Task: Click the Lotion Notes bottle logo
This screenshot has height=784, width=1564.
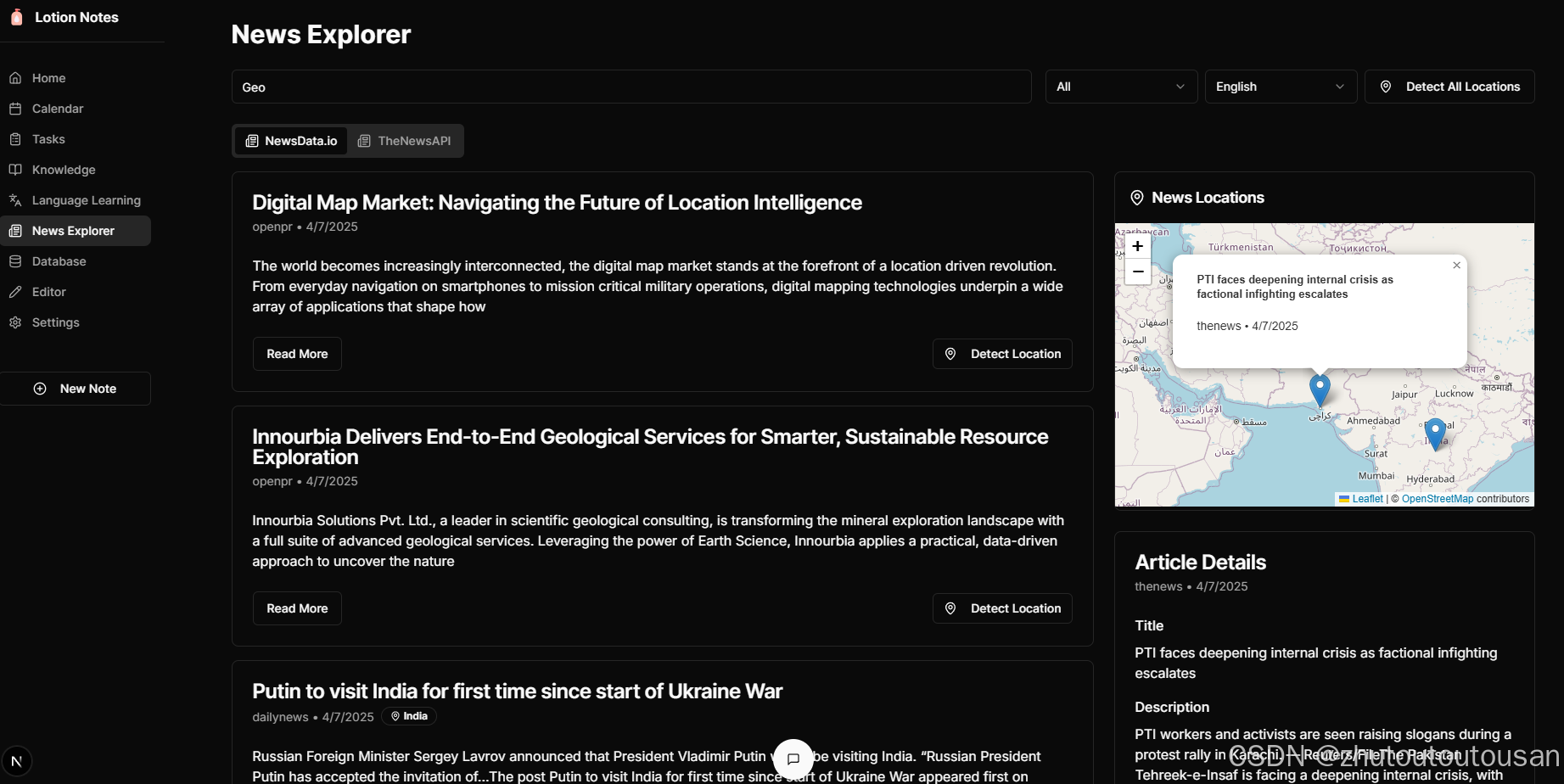Action: point(16,17)
